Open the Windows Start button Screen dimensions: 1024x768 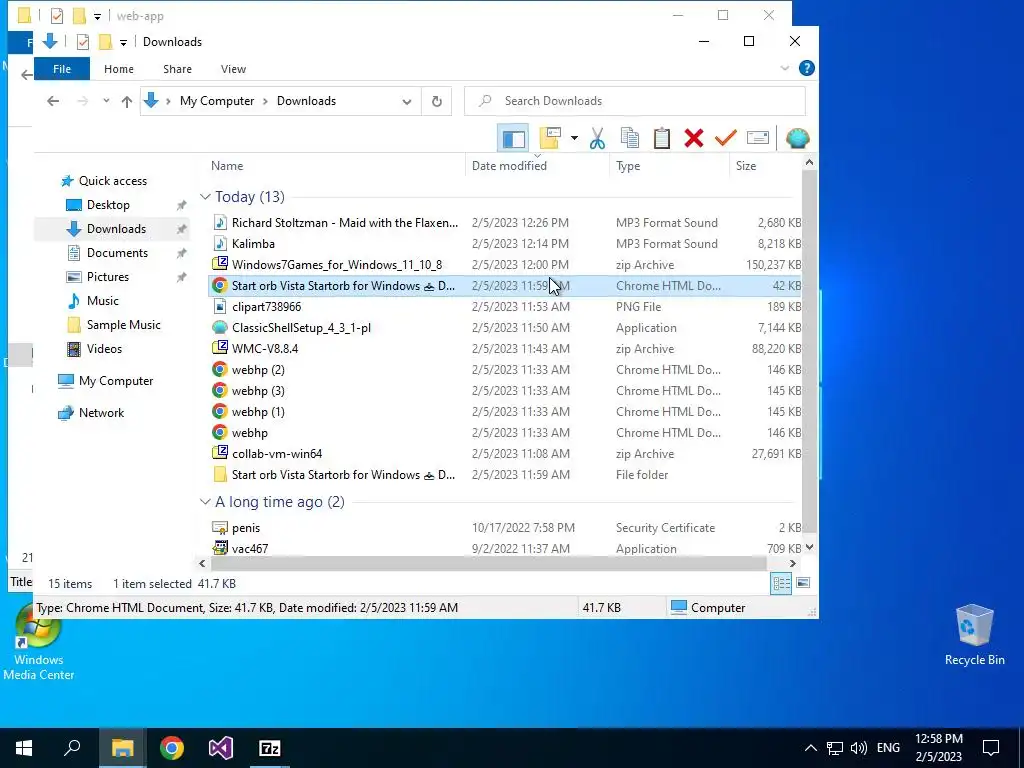tap(24, 748)
